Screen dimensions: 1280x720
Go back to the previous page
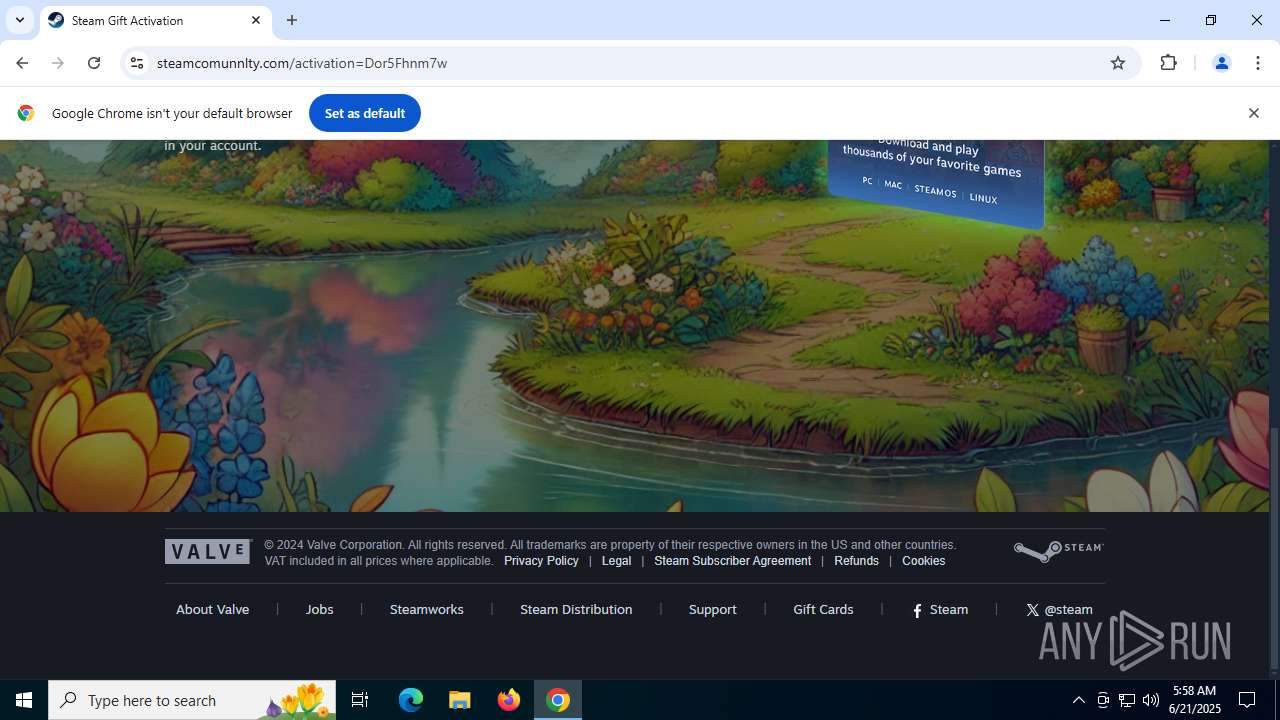pos(22,63)
